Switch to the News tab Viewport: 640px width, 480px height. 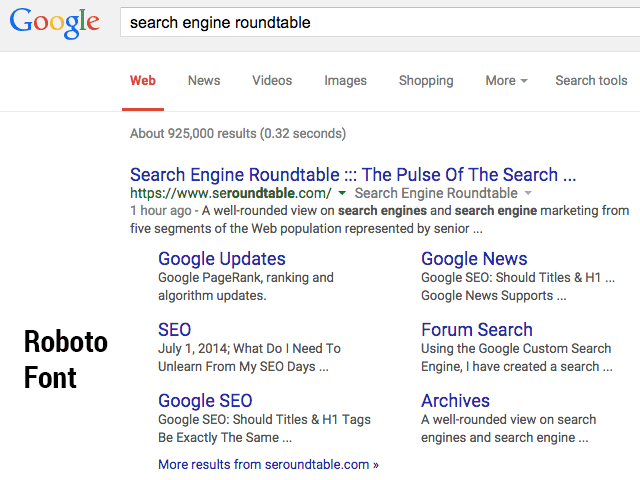coord(204,81)
